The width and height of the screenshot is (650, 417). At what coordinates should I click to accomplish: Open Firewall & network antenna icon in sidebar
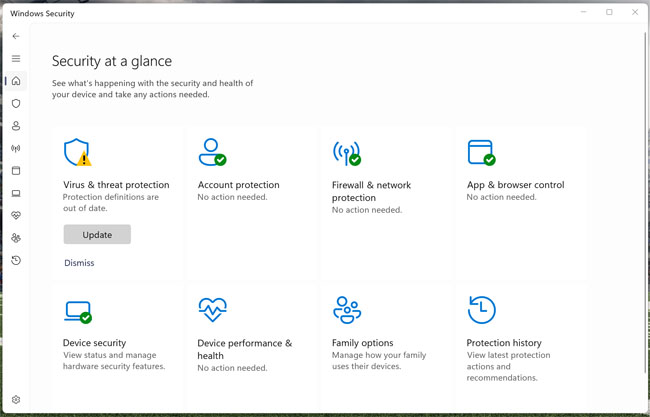(x=16, y=148)
